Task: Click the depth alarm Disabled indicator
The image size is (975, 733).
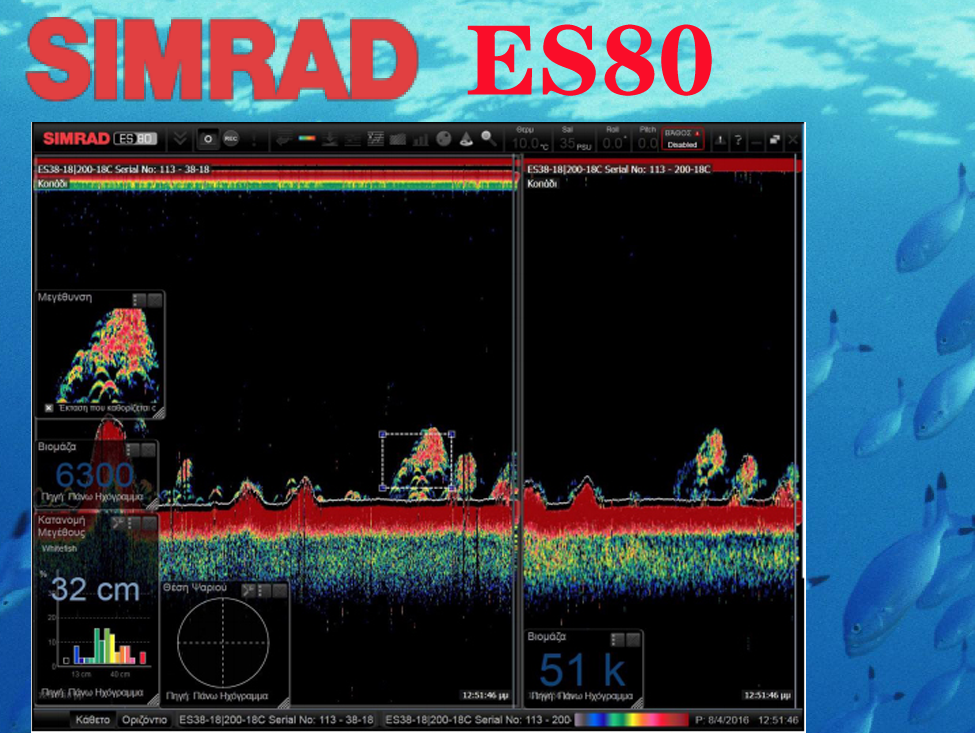Action: (x=682, y=139)
